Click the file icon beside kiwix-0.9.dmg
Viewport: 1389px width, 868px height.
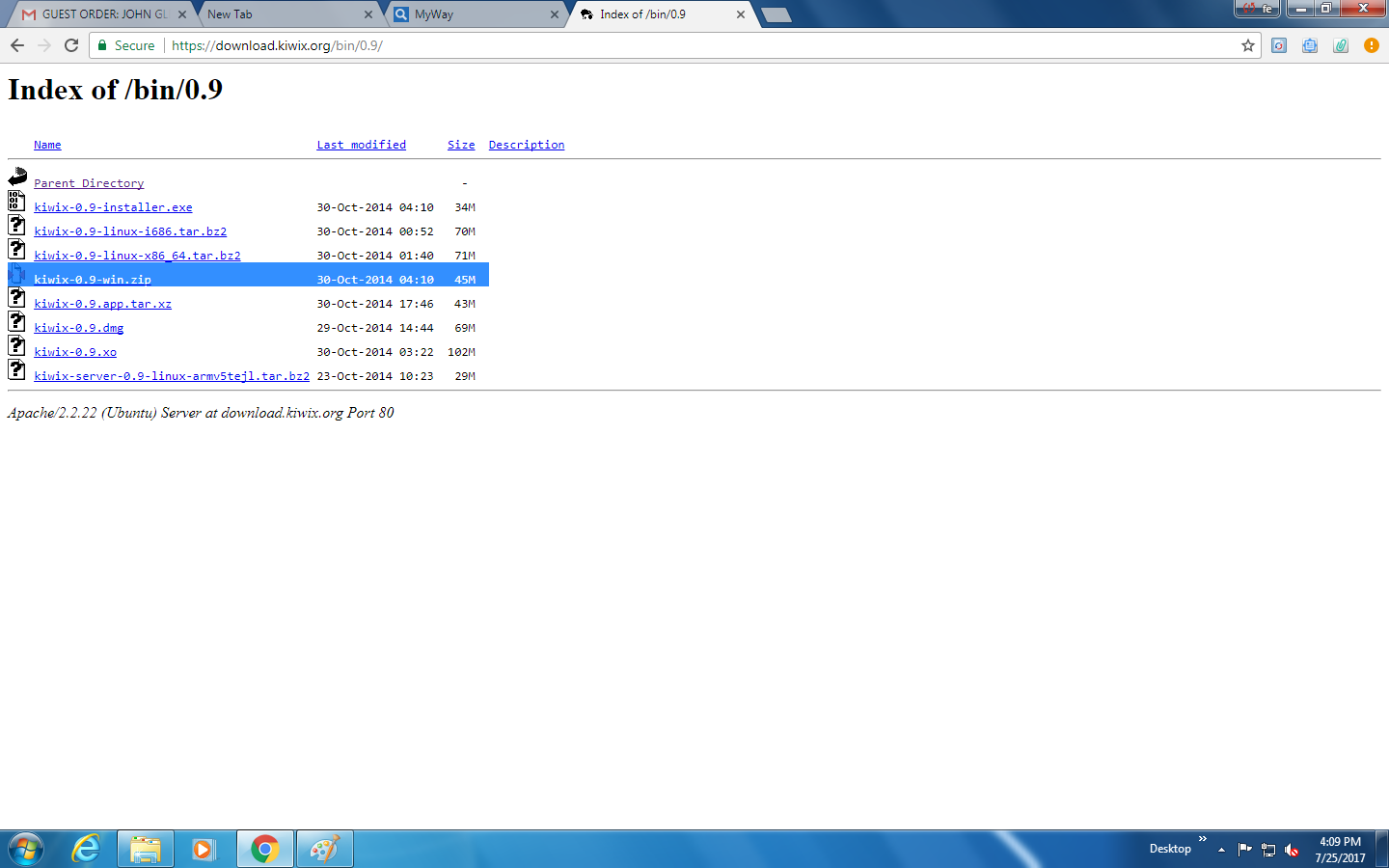tap(16, 321)
